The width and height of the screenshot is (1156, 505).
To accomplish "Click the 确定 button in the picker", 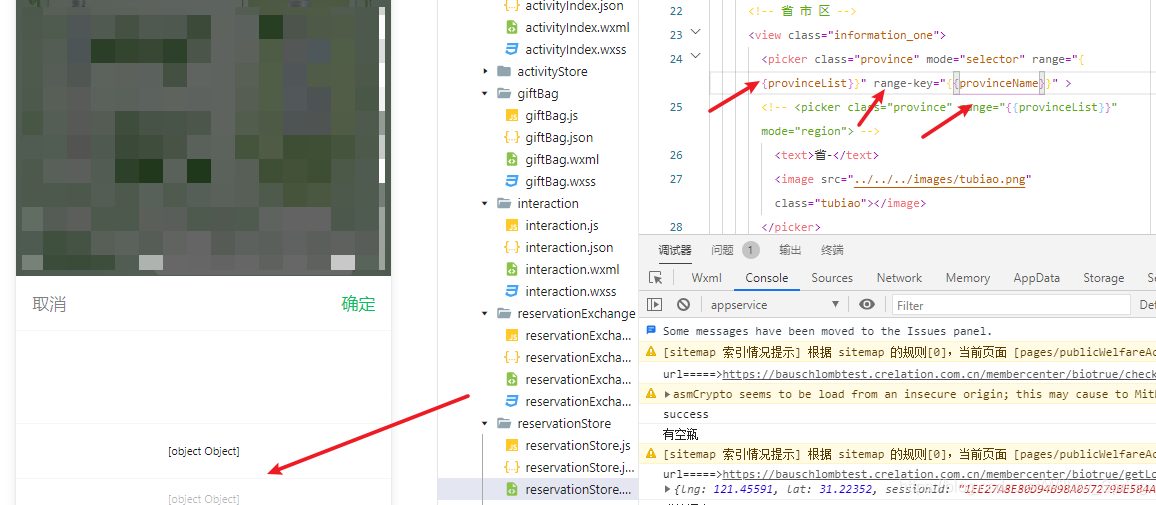I will pos(358,304).
